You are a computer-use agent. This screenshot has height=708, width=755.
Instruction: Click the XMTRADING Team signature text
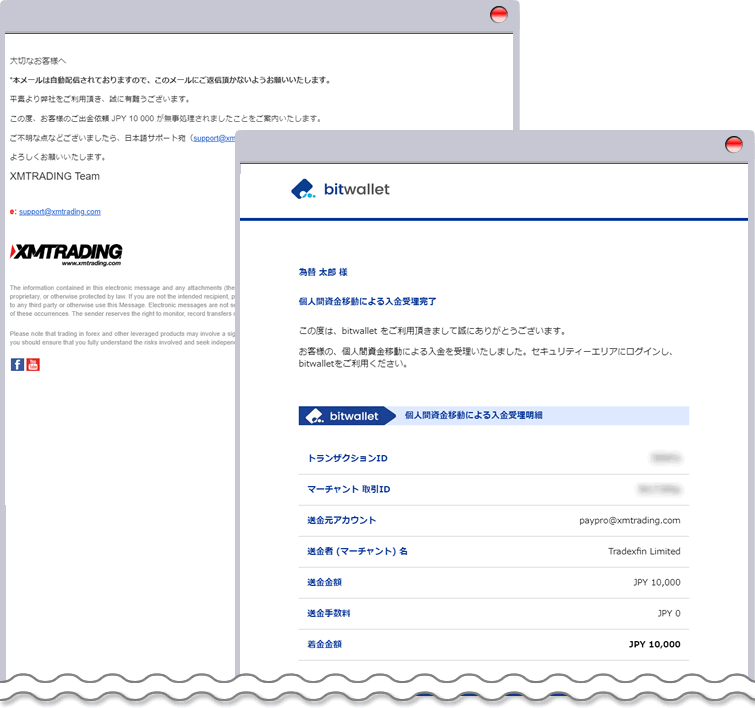(55, 176)
